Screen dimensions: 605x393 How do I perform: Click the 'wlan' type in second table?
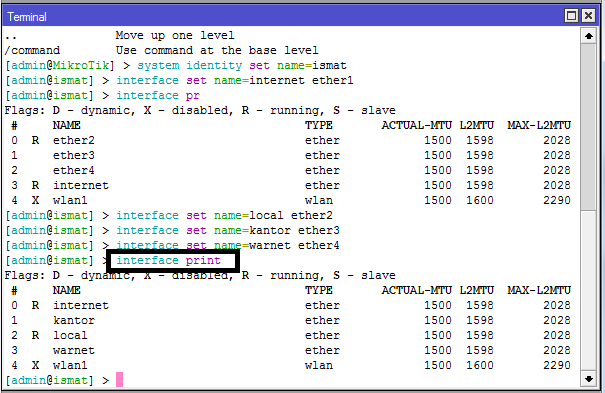click(x=319, y=366)
